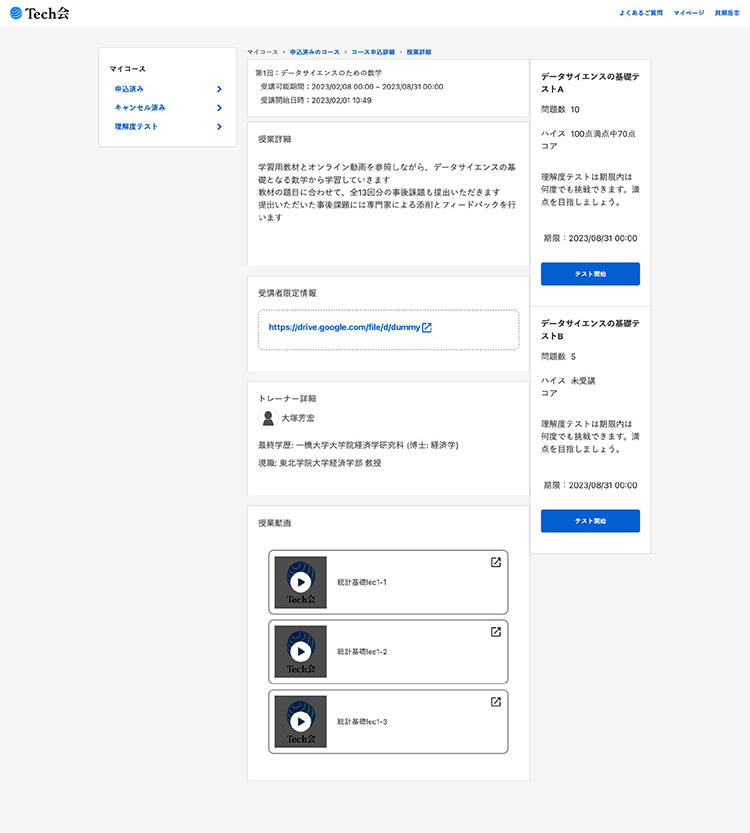Screen dimensions: 750x833
Task: Click trainer 大塚芳宏's avatar icon
Action: coord(267,418)
